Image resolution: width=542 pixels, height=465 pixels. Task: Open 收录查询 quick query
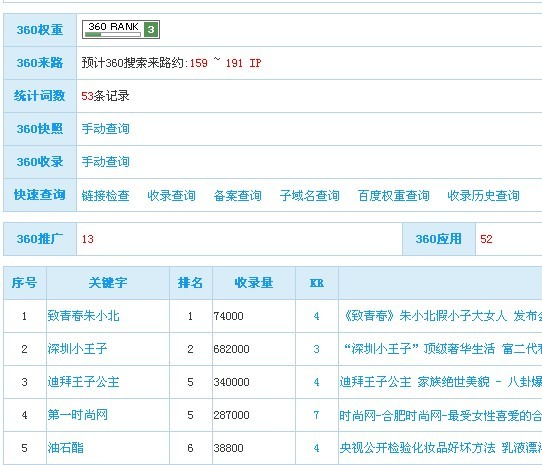tap(171, 195)
